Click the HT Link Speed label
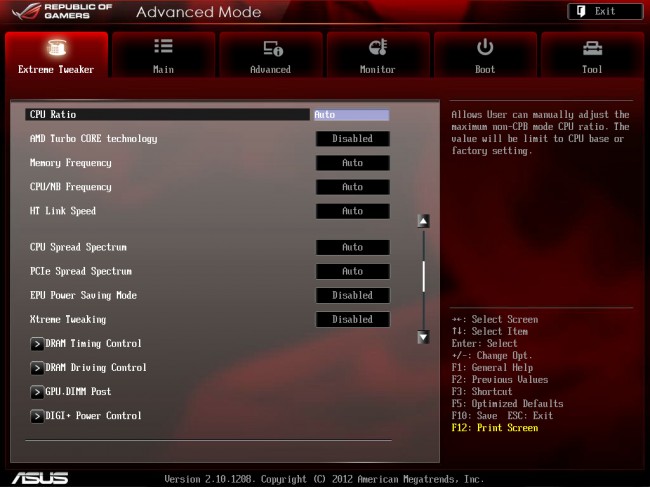This screenshot has width=650, height=487. click(63, 211)
